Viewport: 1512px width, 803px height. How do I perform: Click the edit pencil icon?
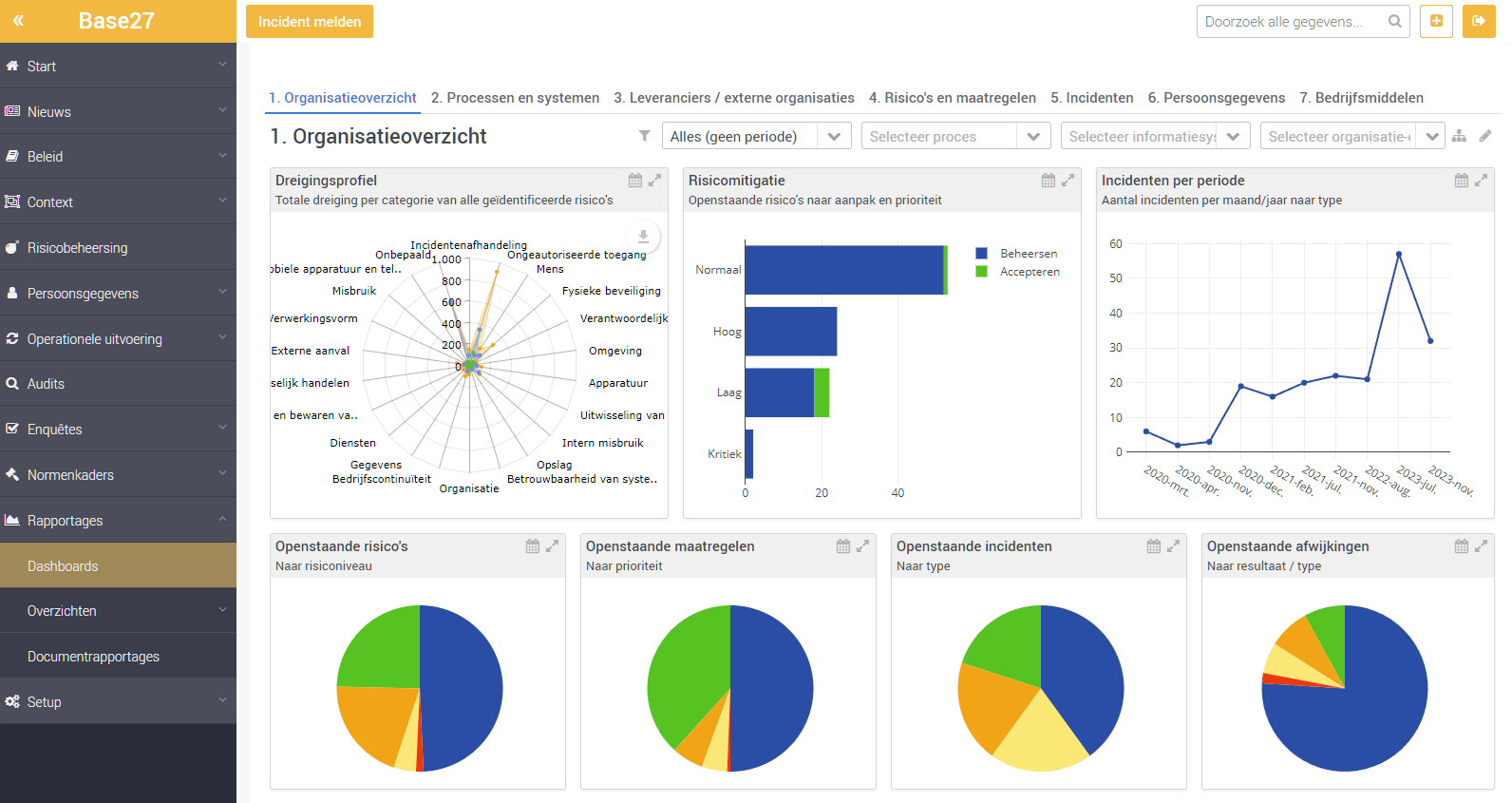tap(1485, 136)
